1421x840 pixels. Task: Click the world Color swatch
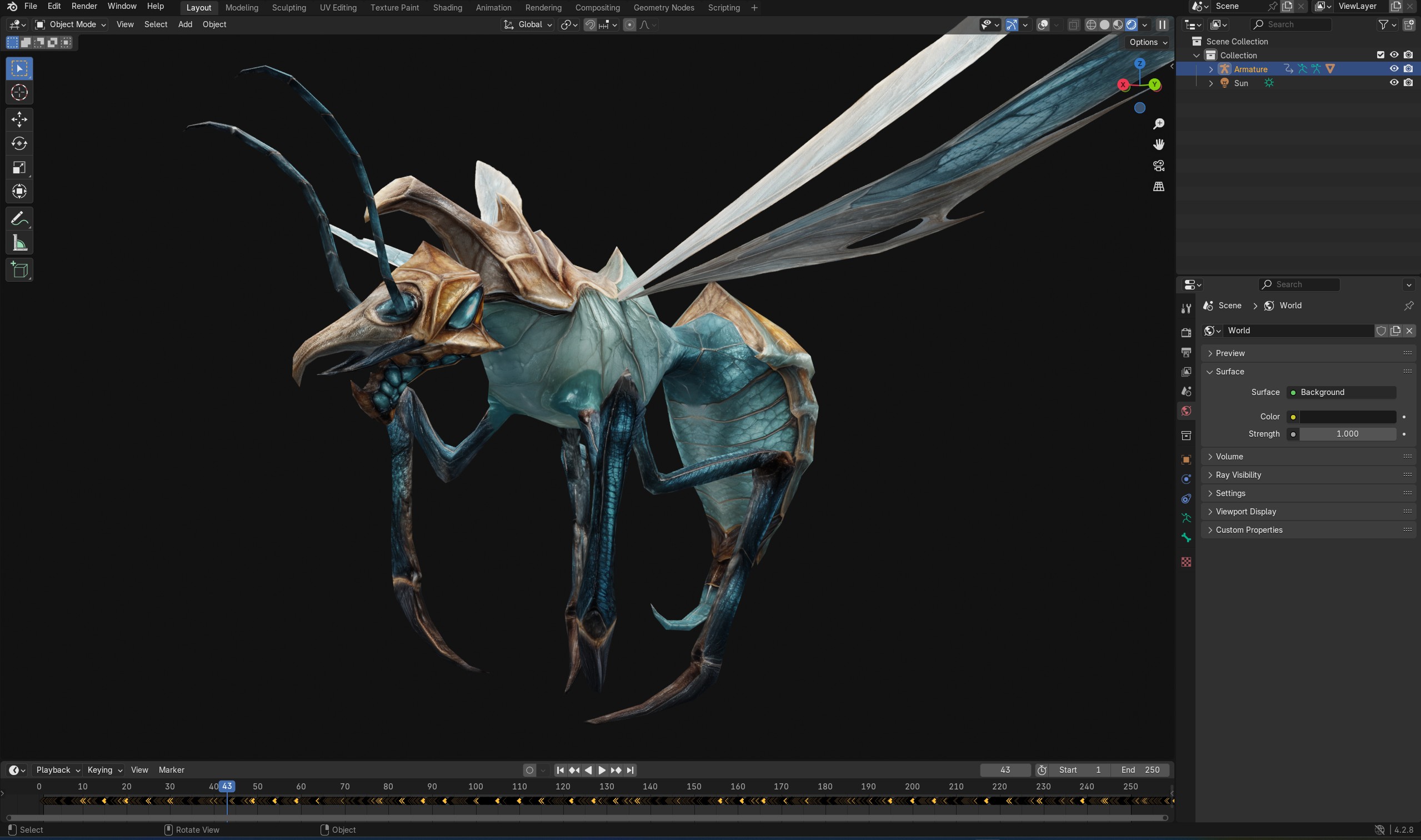point(1347,417)
